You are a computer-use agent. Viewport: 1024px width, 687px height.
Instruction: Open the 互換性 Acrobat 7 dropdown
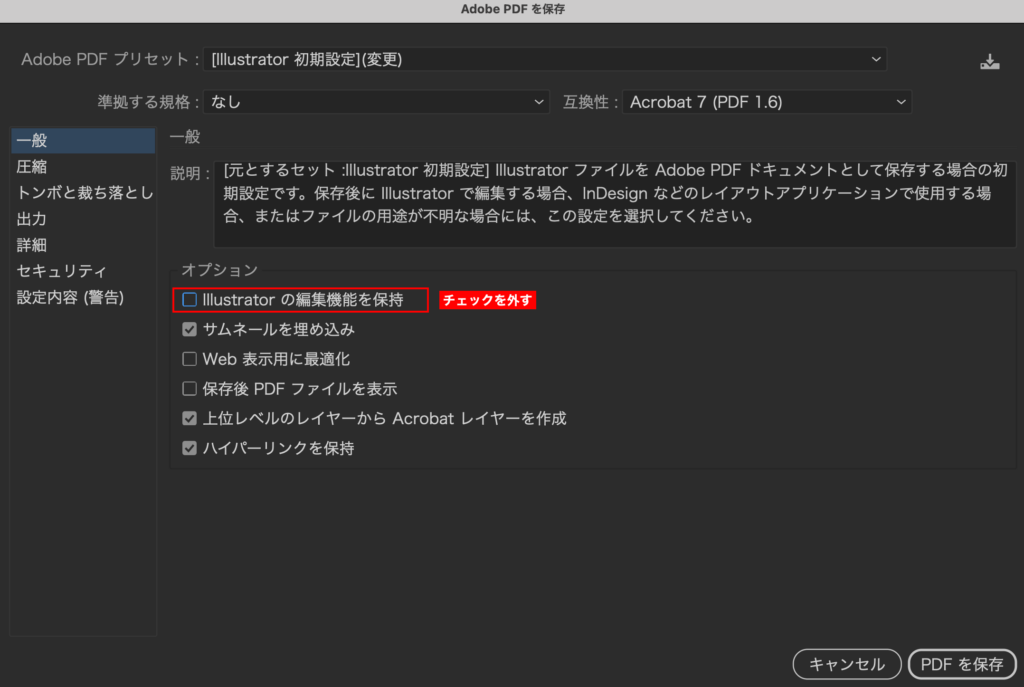click(x=767, y=102)
